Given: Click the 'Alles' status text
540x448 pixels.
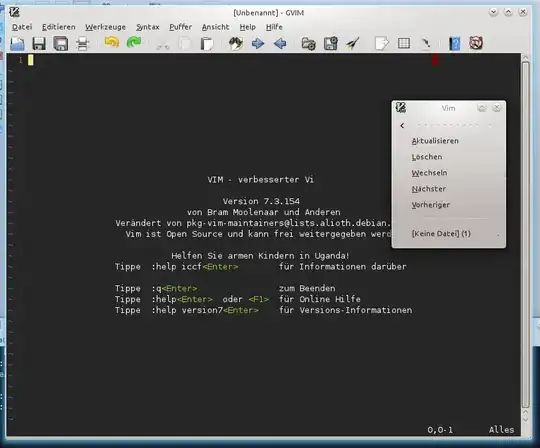Looking at the screenshot, I should tap(501, 430).
